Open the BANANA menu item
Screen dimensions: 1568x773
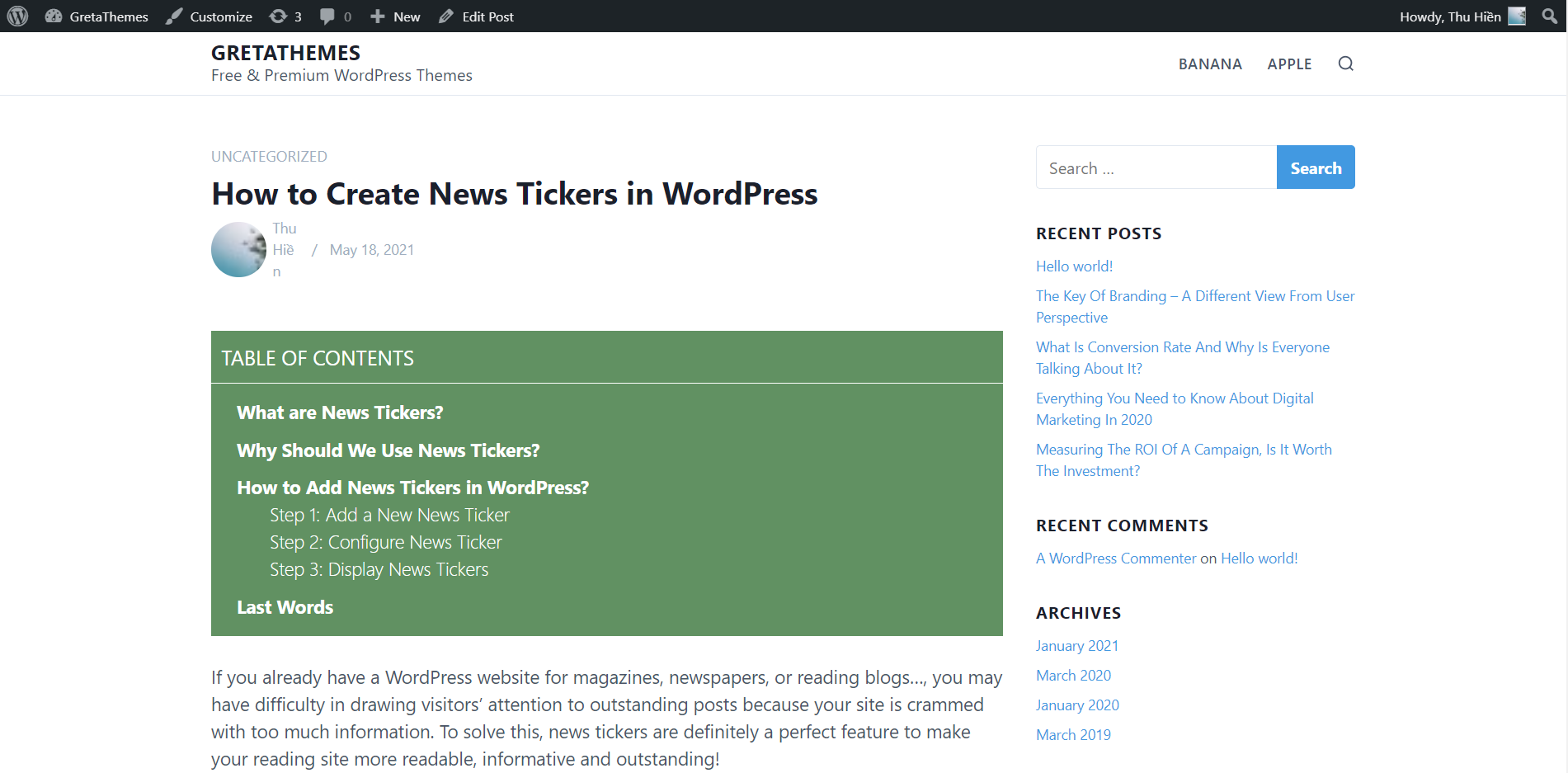pyautogui.click(x=1210, y=64)
